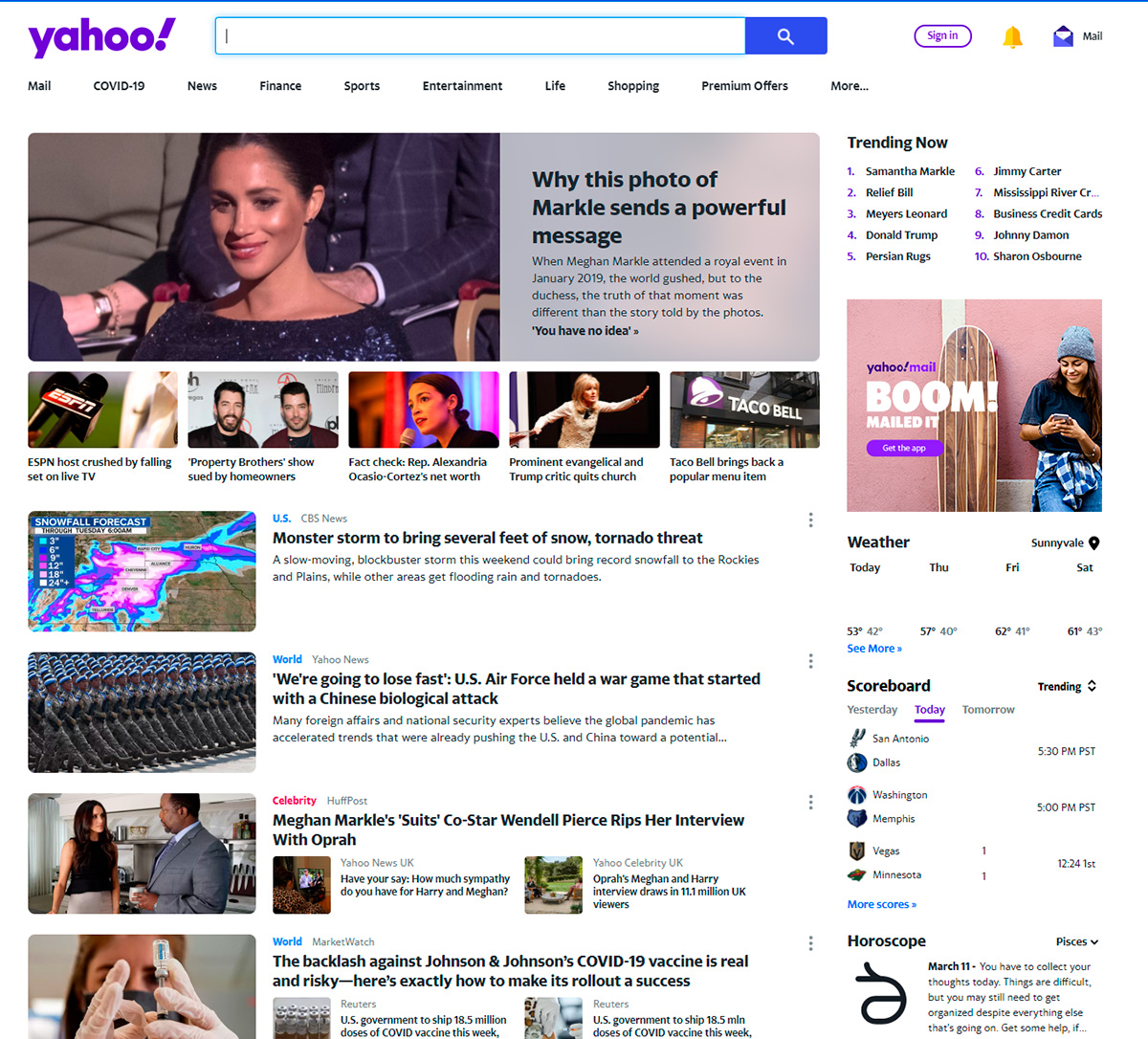Expand the More... navigation menu
The image size is (1148, 1039).
pyautogui.click(x=849, y=86)
